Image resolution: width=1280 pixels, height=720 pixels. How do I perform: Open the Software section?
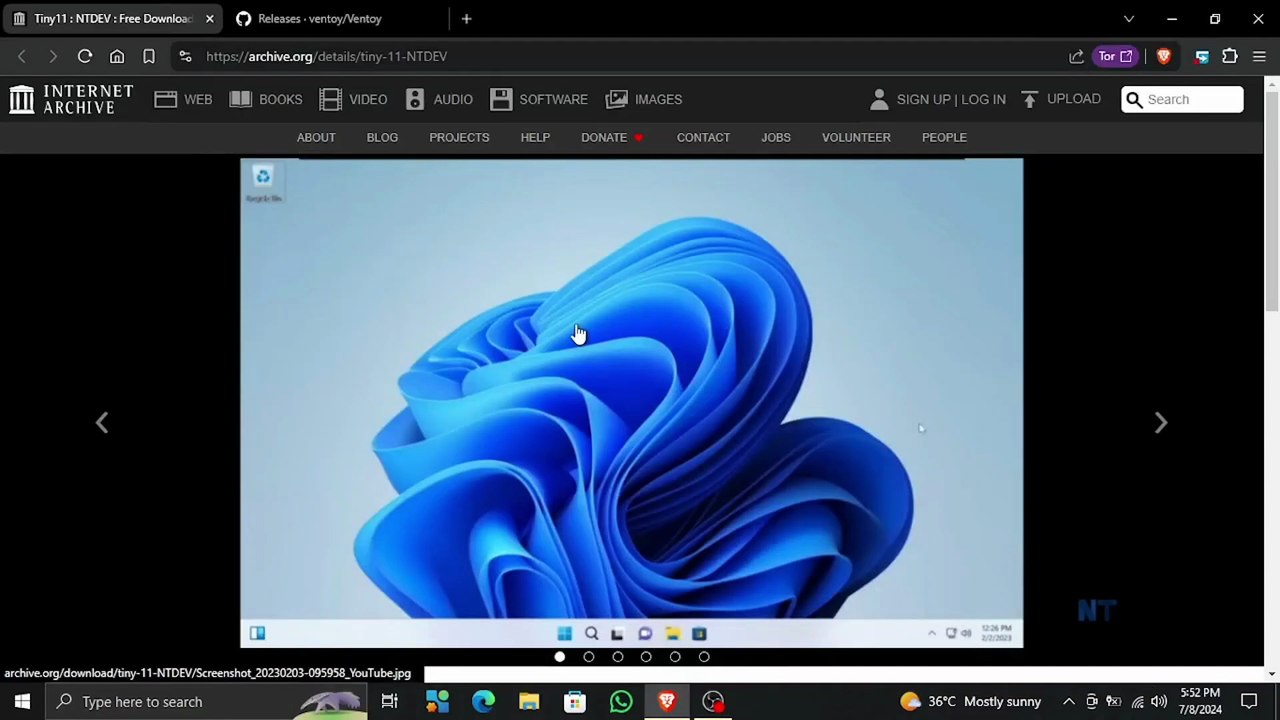point(539,99)
